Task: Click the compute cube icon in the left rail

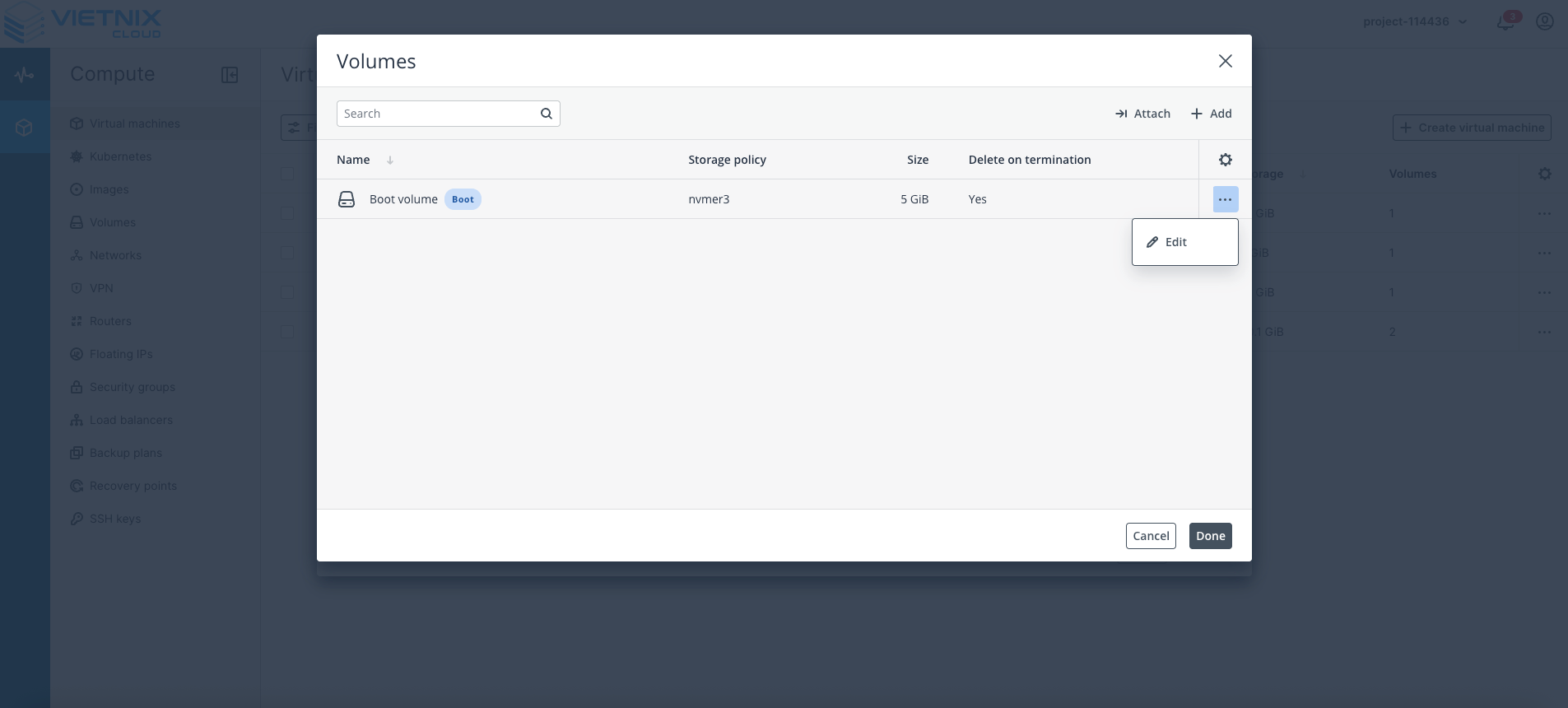Action: (25, 127)
